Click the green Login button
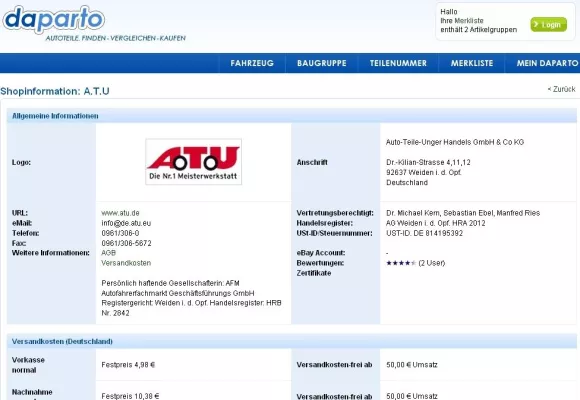 [549, 25]
